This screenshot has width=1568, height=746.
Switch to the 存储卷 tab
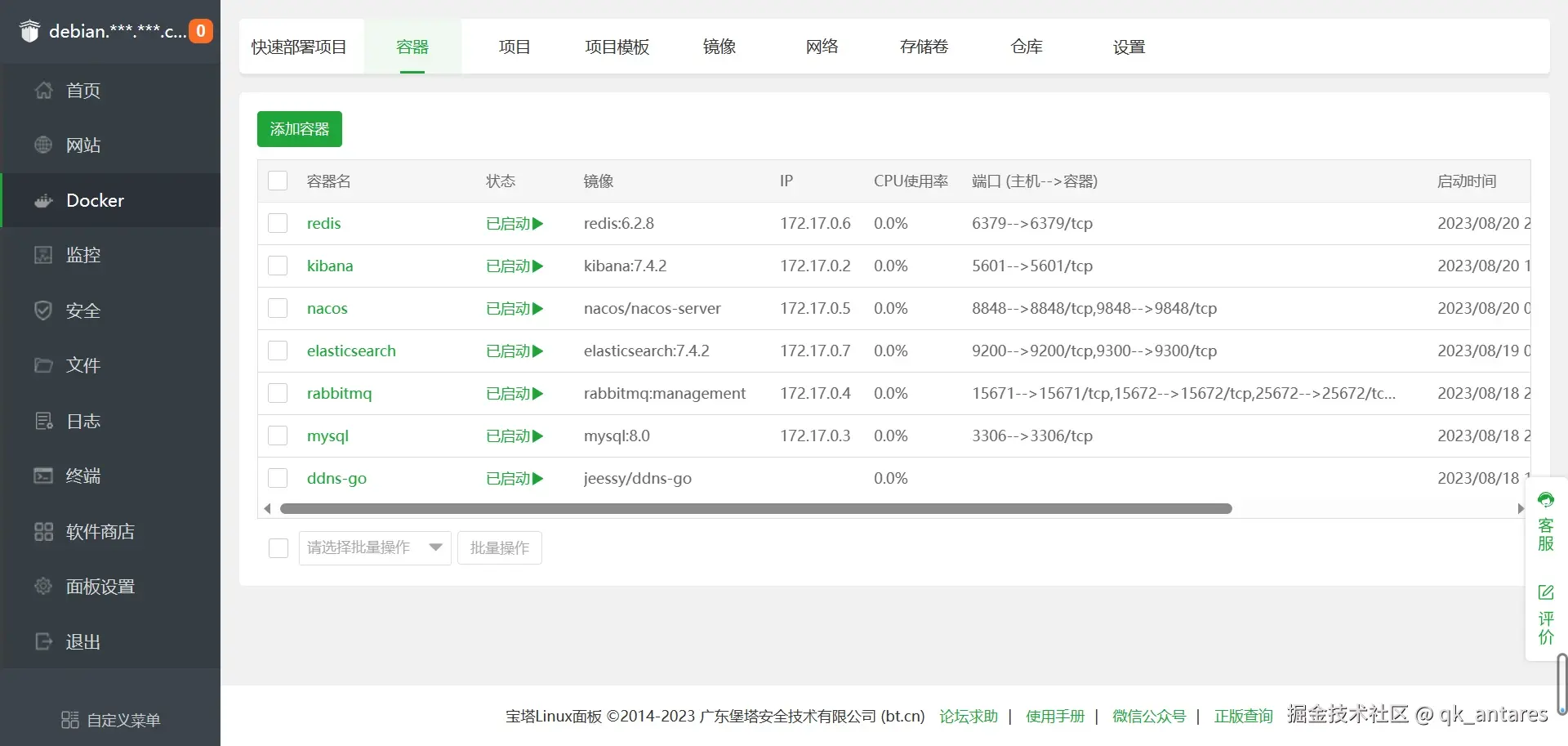(x=924, y=47)
